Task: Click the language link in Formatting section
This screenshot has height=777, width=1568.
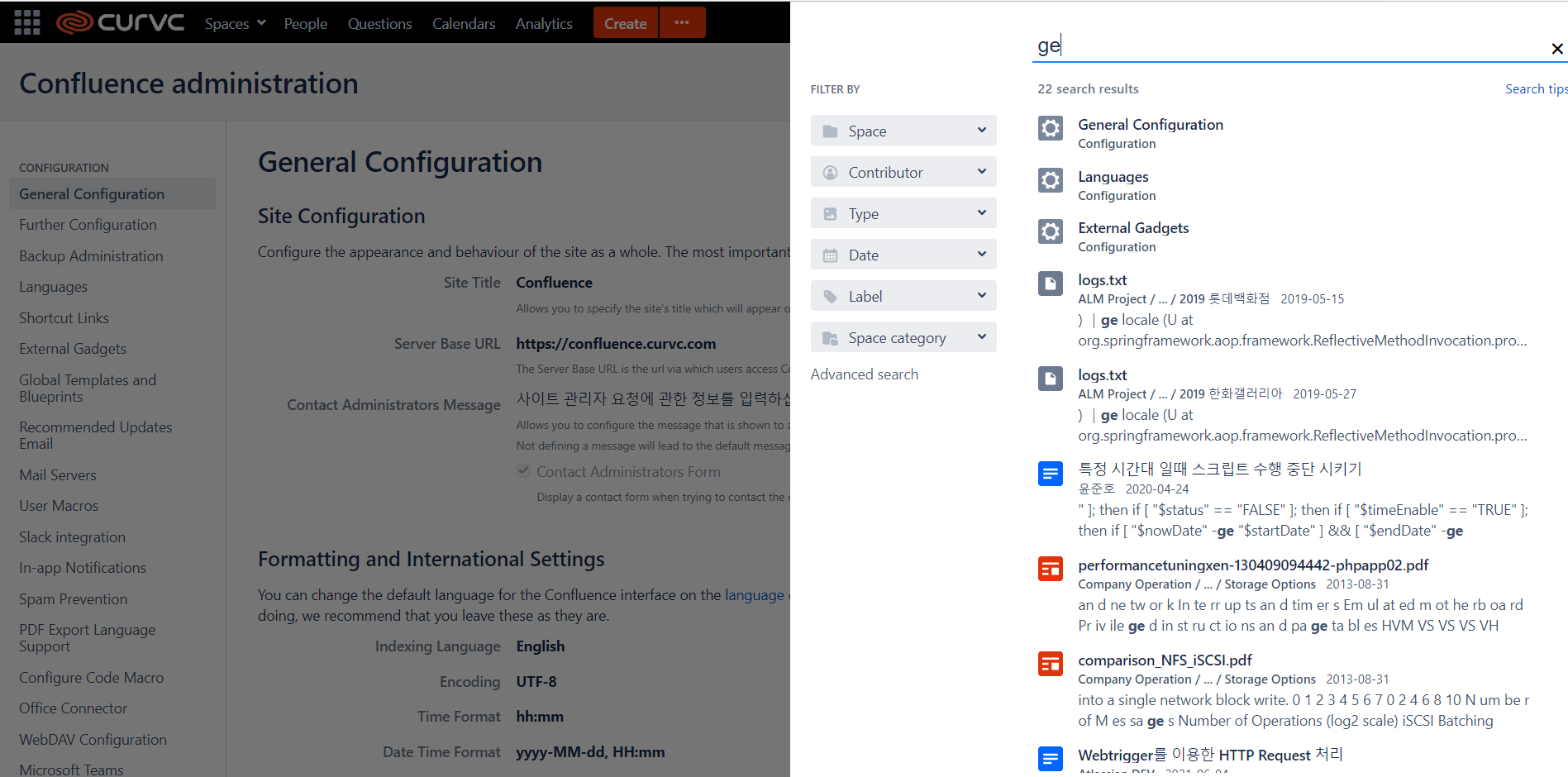Action: coord(754,595)
